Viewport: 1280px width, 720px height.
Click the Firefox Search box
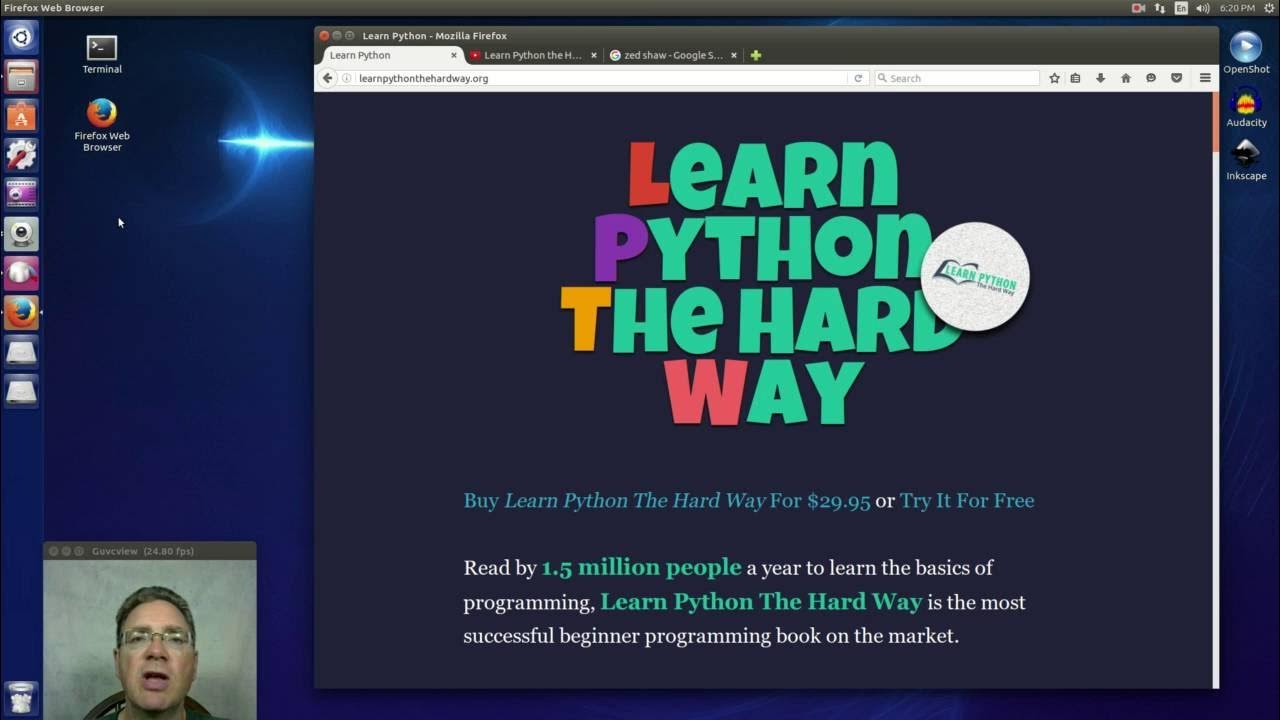point(957,78)
